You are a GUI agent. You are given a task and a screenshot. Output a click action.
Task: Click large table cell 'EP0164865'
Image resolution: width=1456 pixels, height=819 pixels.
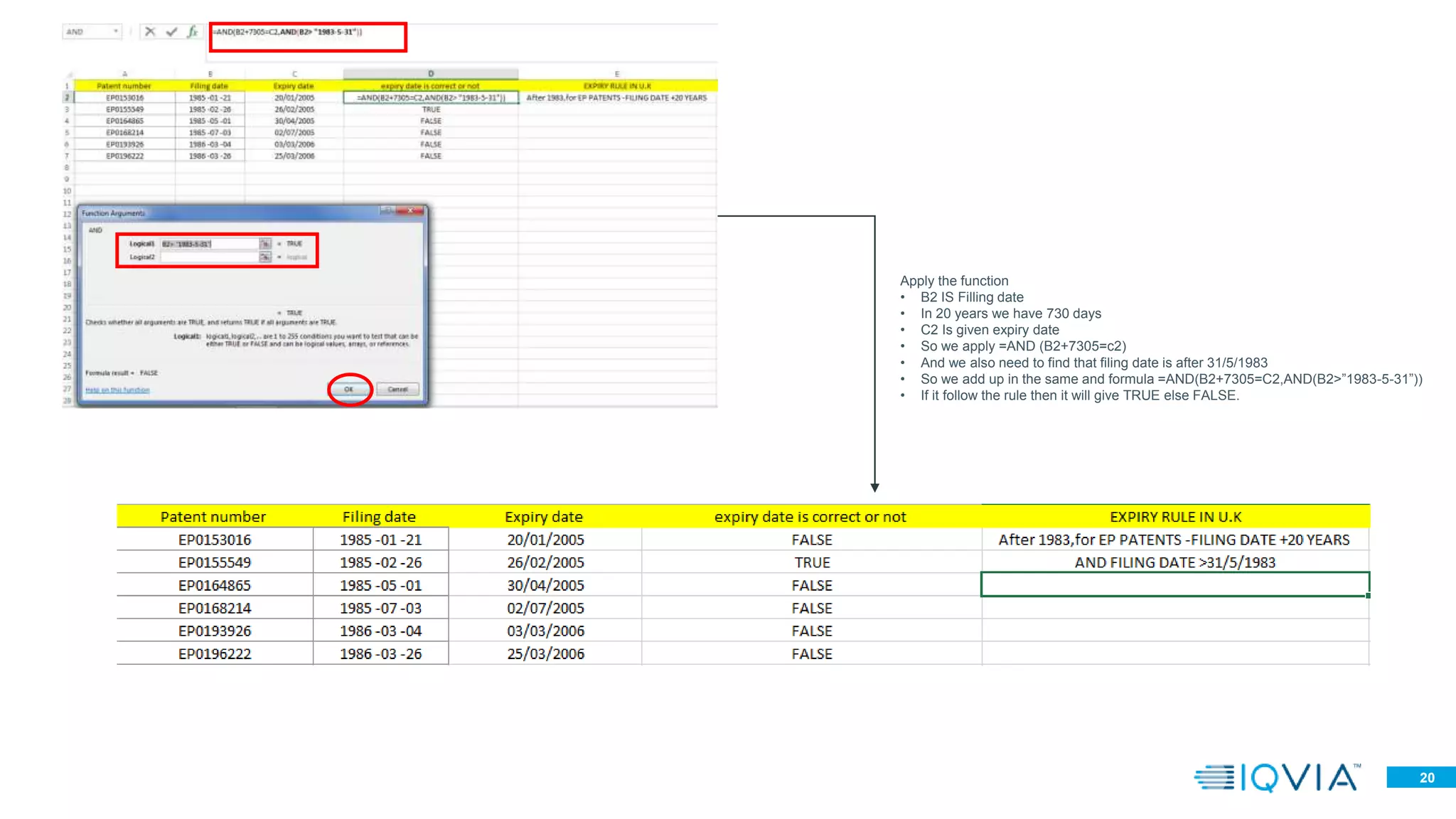pos(215,585)
